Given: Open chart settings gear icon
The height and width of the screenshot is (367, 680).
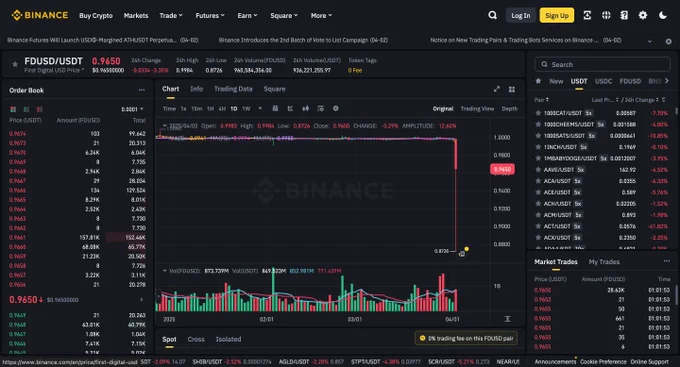Looking at the screenshot, I should pyautogui.click(x=335, y=108).
